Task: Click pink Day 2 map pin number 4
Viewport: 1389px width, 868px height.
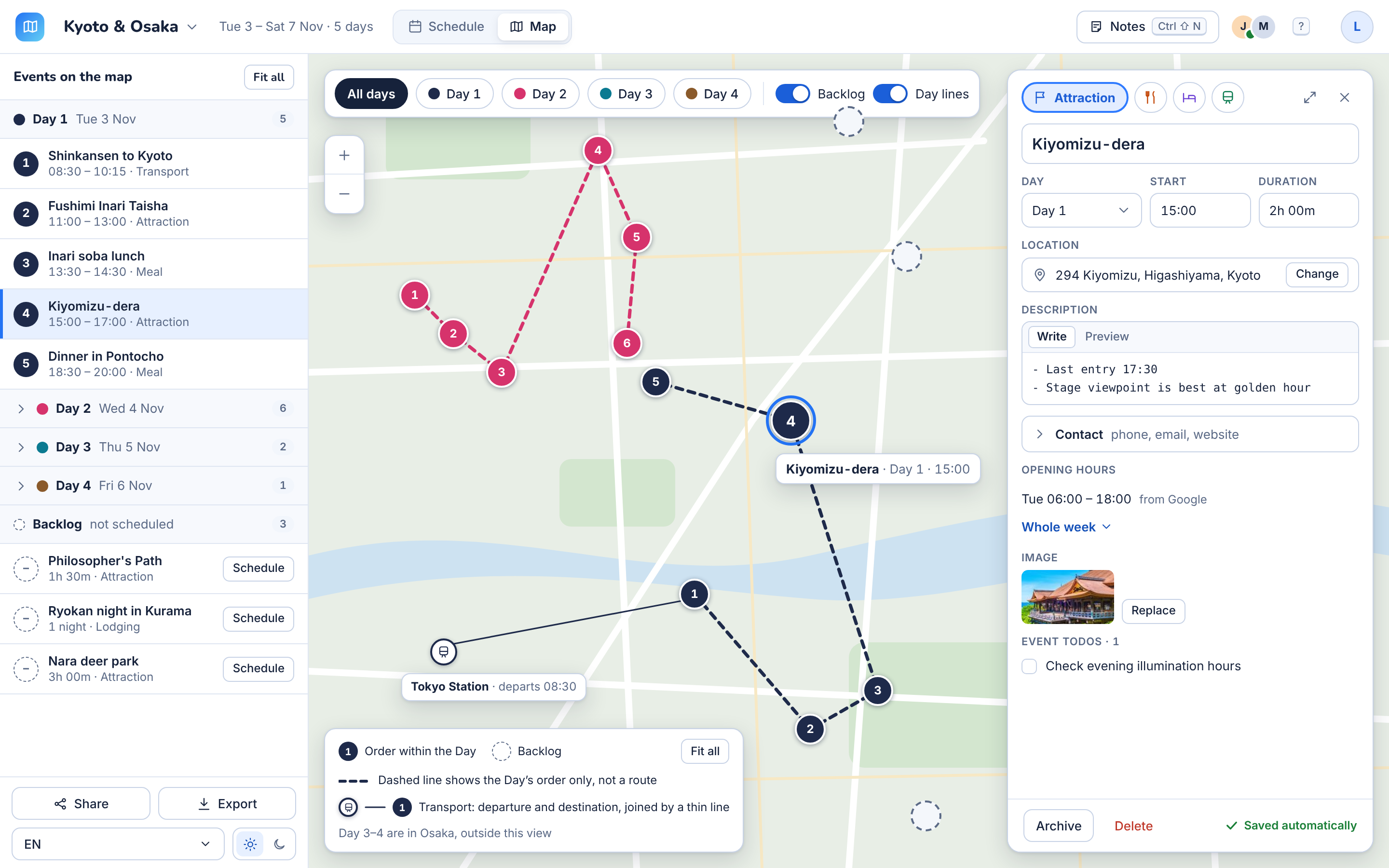Action: [x=598, y=150]
